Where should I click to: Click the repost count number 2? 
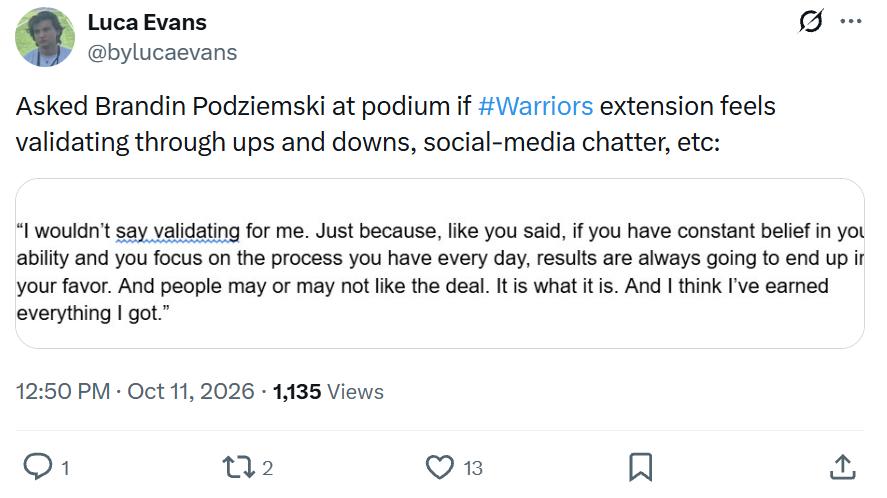click(x=268, y=469)
